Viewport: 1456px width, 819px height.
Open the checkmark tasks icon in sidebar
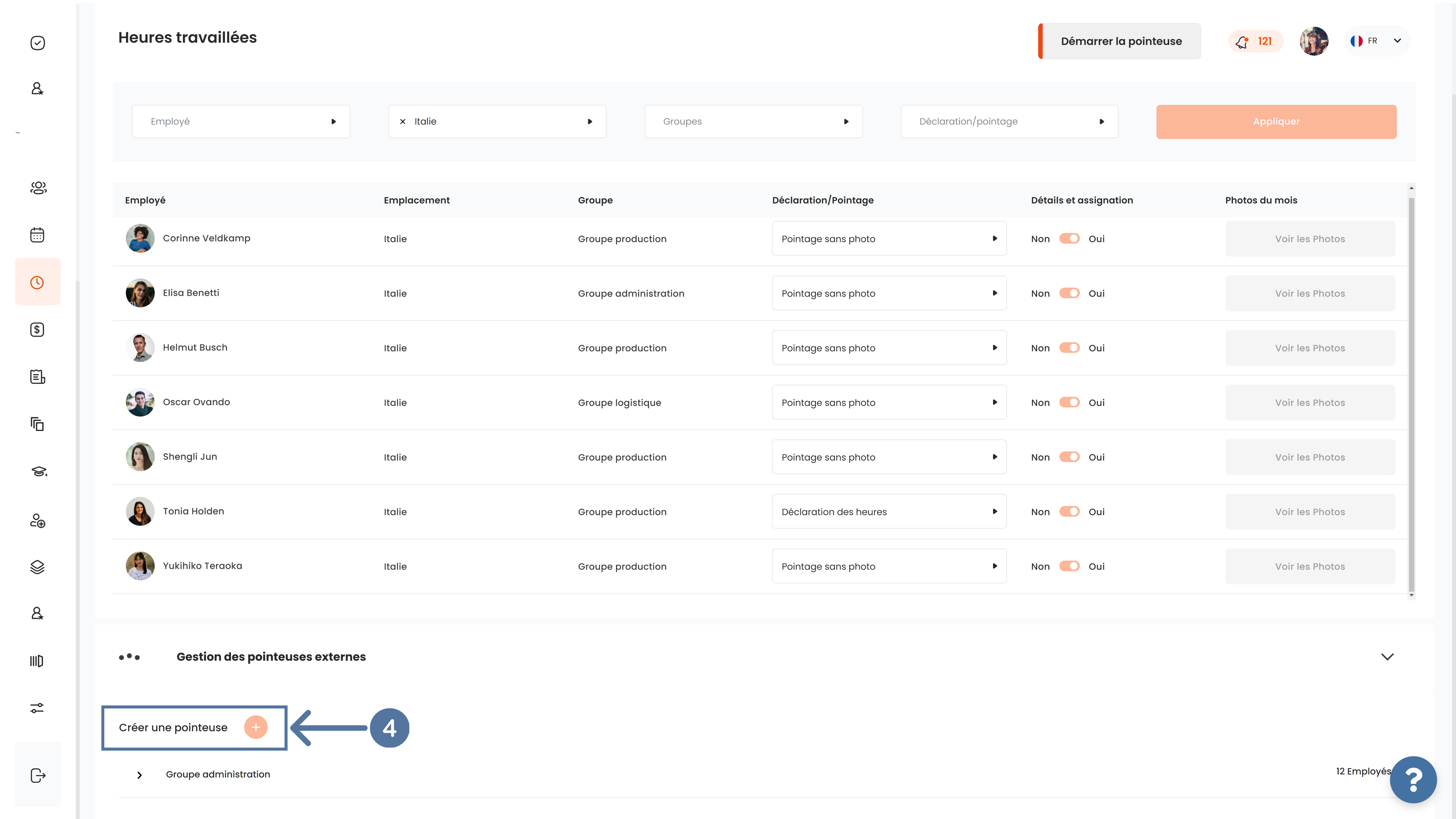[x=37, y=43]
